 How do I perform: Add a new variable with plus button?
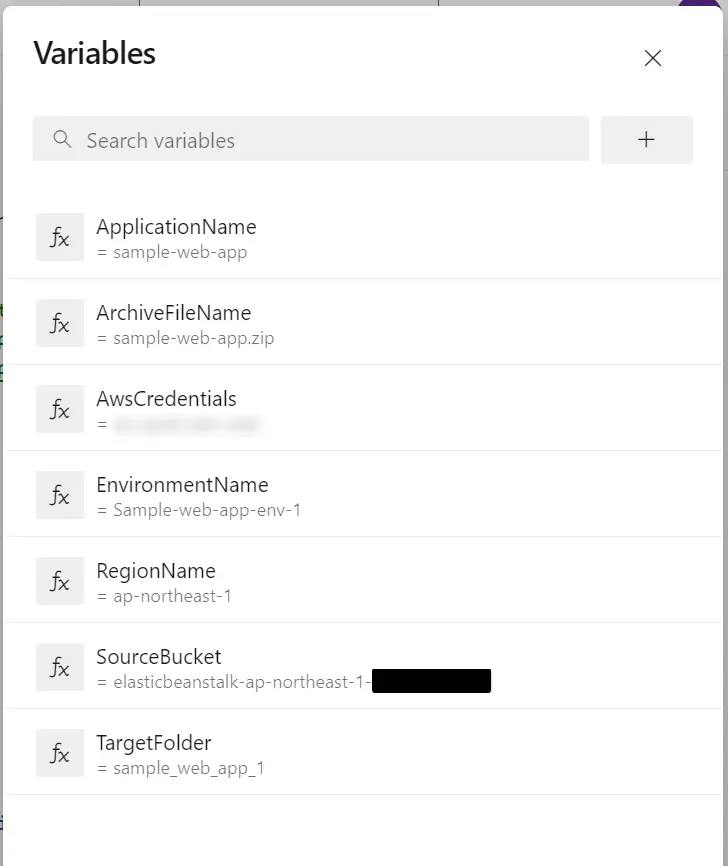[646, 139]
